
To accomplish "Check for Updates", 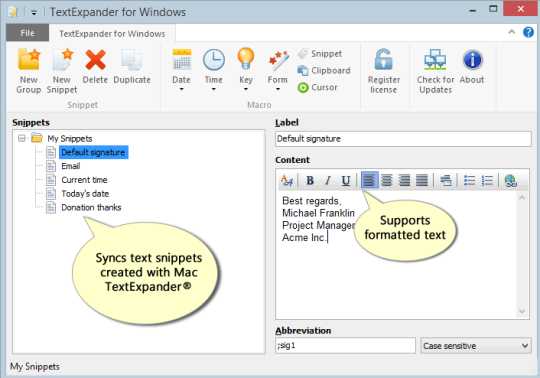I will pos(435,71).
